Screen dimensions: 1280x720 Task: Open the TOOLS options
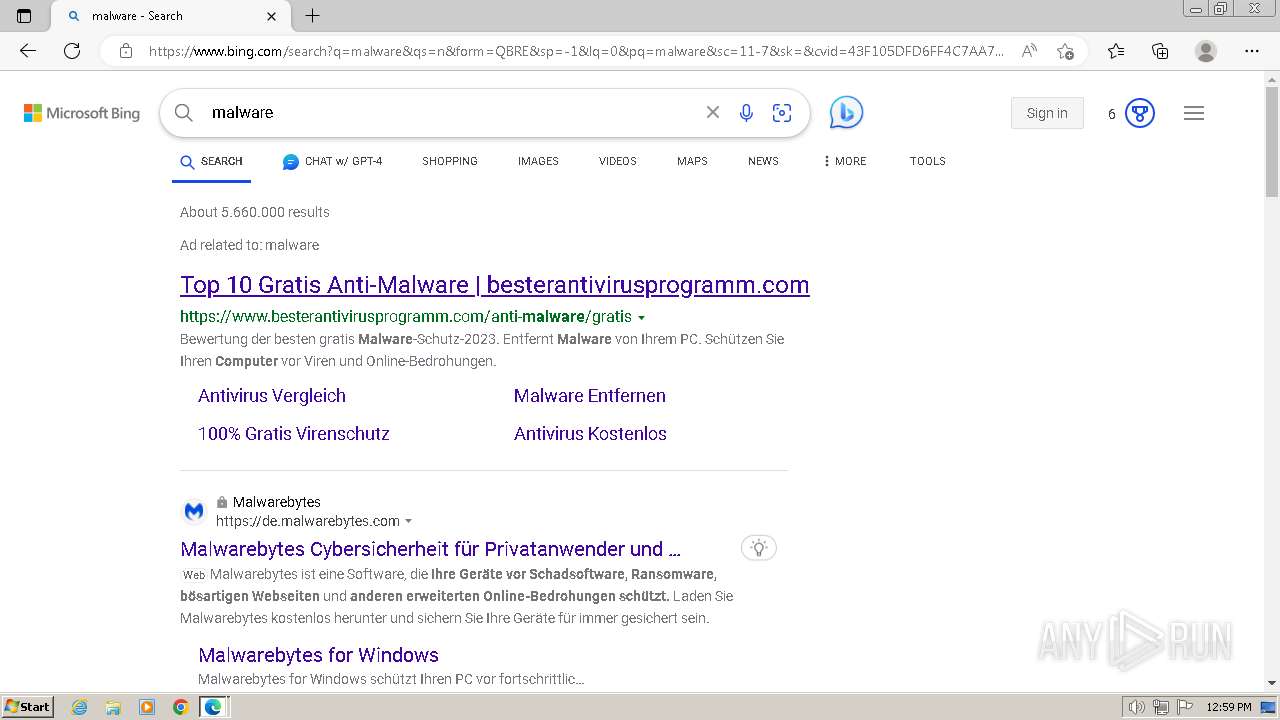tap(928, 161)
